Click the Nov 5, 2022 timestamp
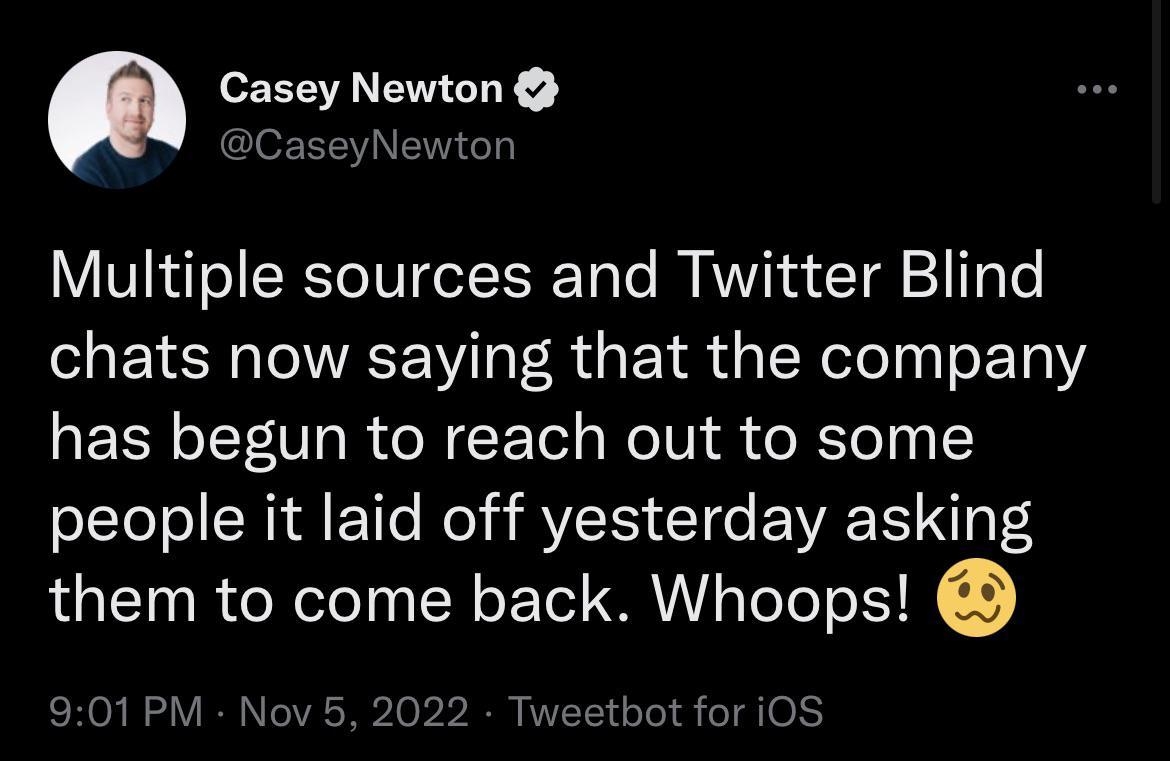The height and width of the screenshot is (761, 1170). 352,713
